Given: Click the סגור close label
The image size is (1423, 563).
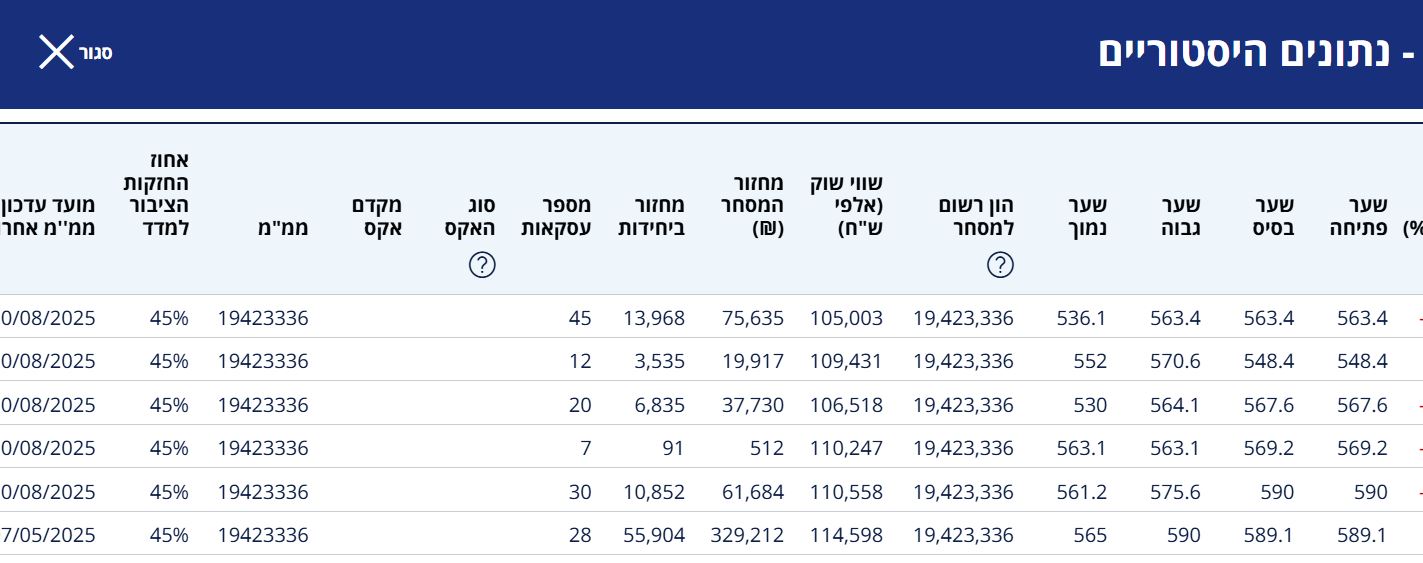Looking at the screenshot, I should pos(96,53).
